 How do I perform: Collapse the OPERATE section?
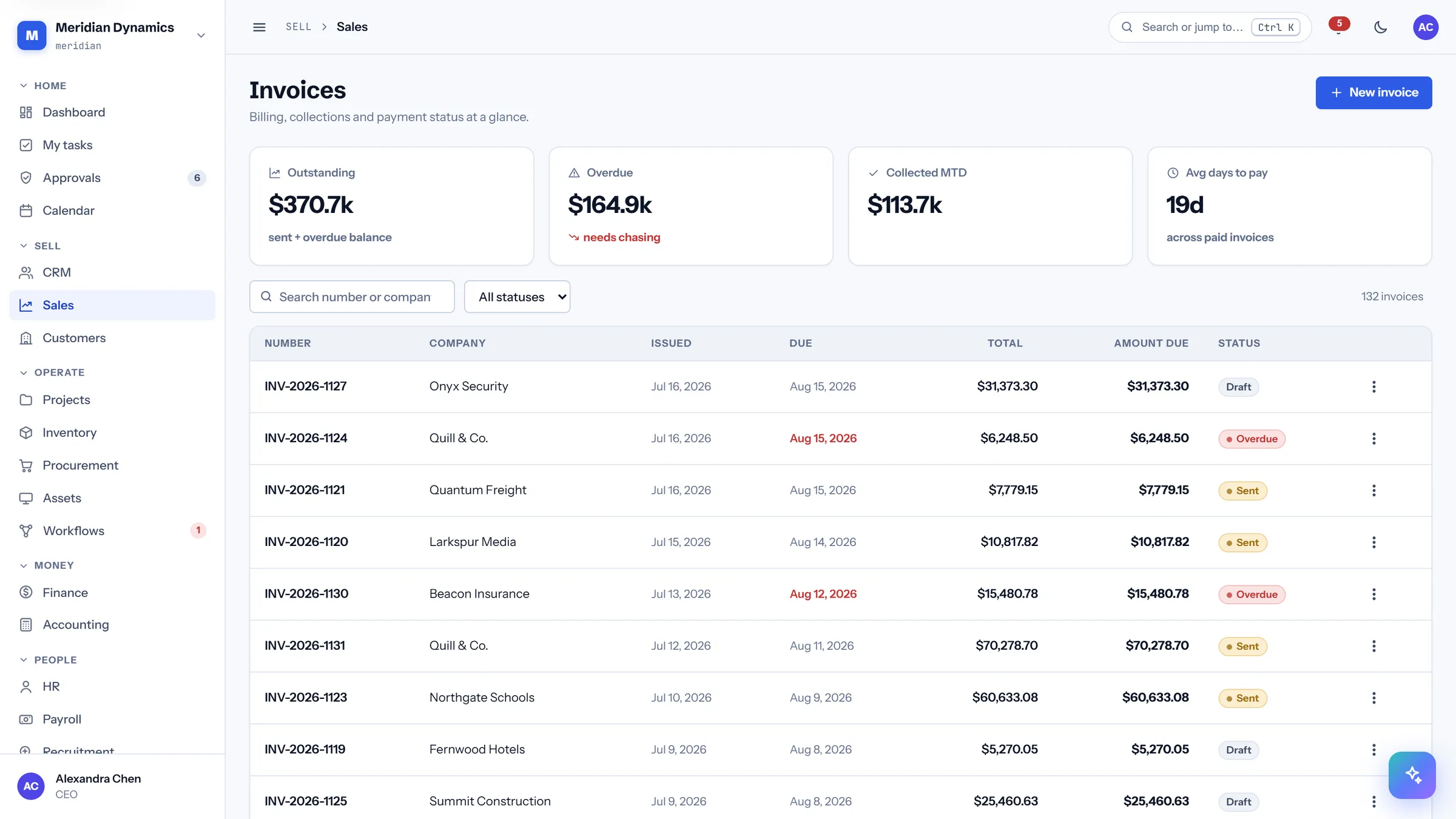click(52, 372)
